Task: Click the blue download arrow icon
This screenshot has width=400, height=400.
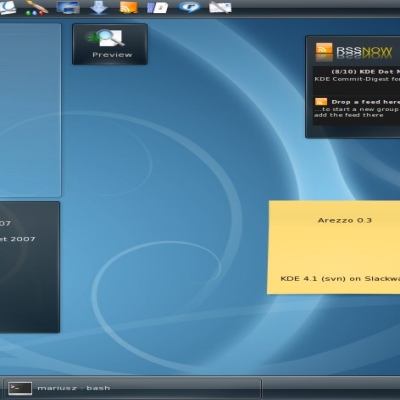Action: (99, 7)
